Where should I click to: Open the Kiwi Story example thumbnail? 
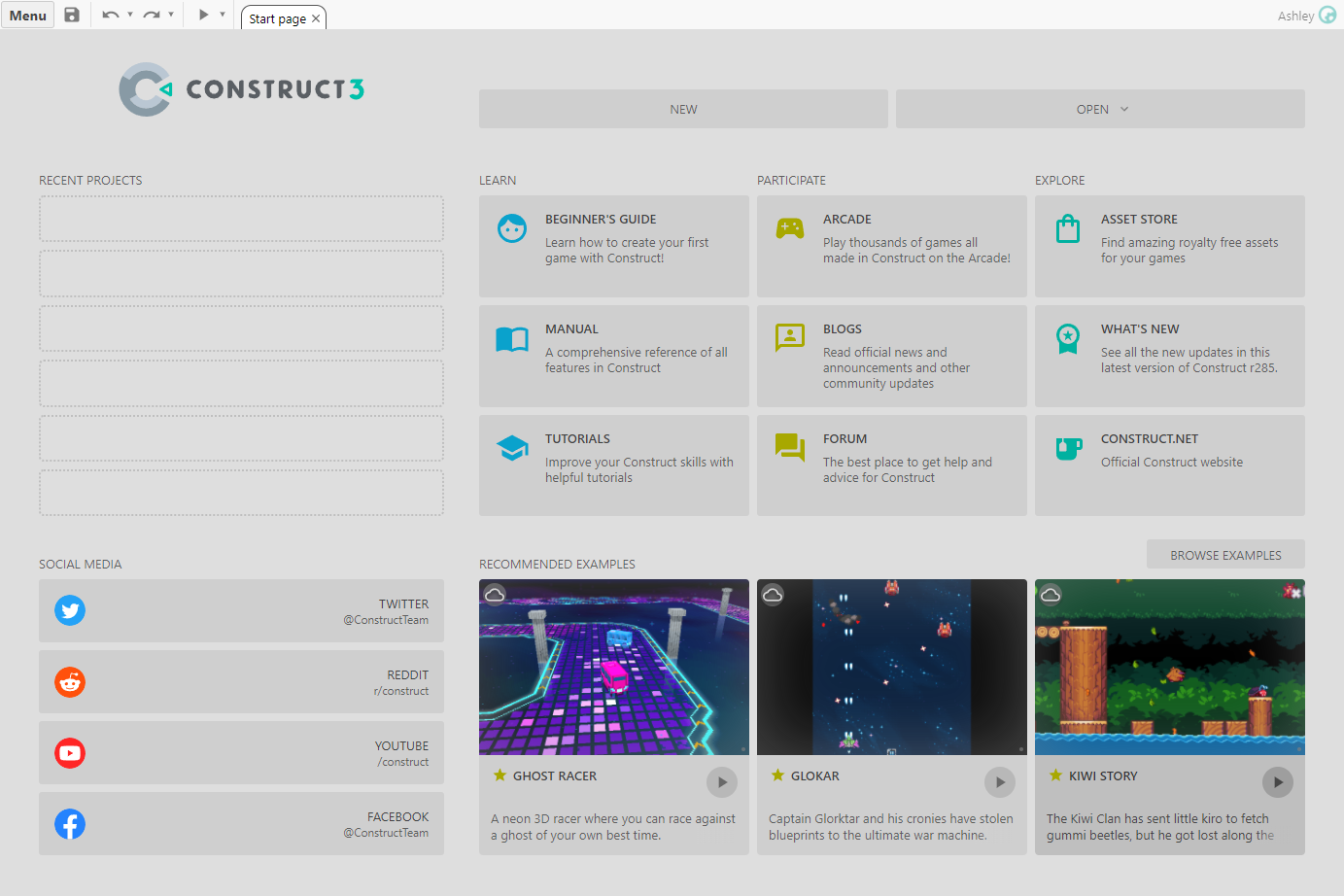pos(1169,667)
